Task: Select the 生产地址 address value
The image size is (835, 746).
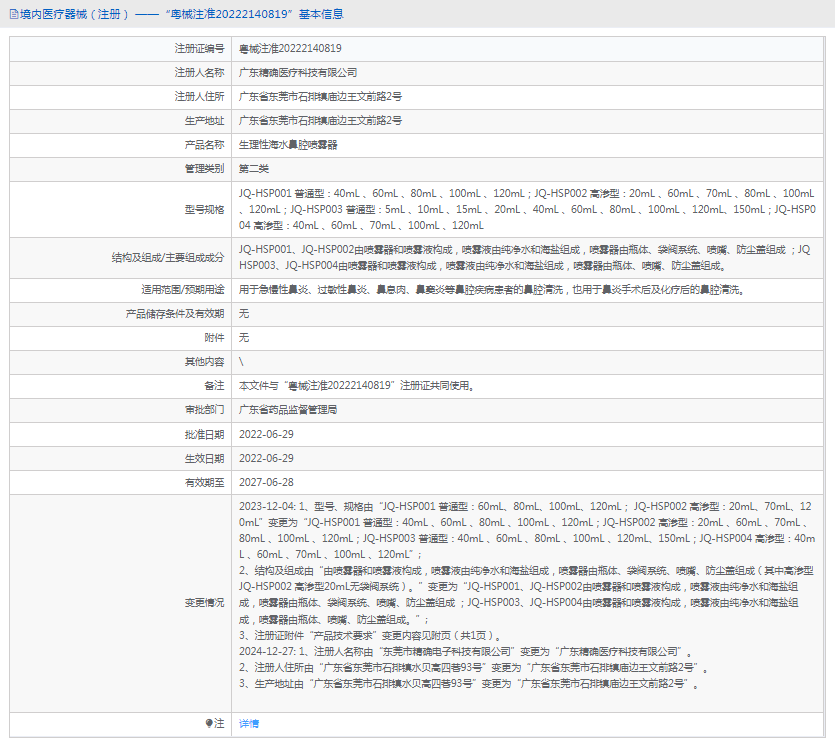Action: (320, 120)
